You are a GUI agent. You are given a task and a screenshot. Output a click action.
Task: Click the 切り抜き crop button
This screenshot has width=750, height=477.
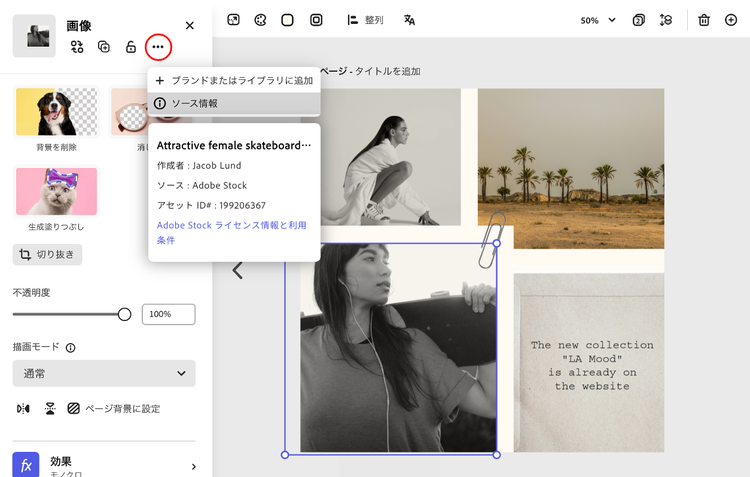pyautogui.click(x=48, y=254)
